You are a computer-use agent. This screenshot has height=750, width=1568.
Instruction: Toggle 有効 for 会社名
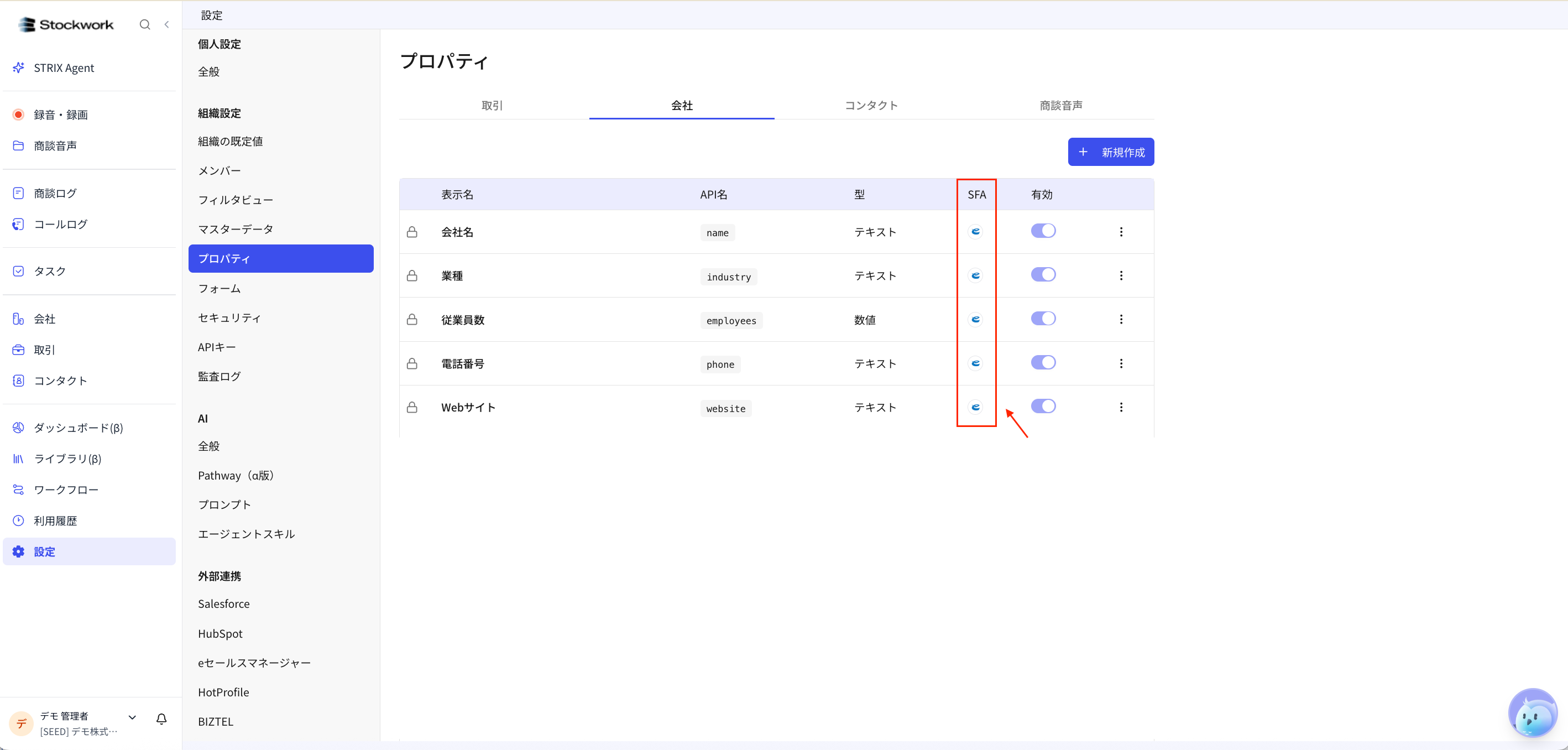pyautogui.click(x=1043, y=231)
